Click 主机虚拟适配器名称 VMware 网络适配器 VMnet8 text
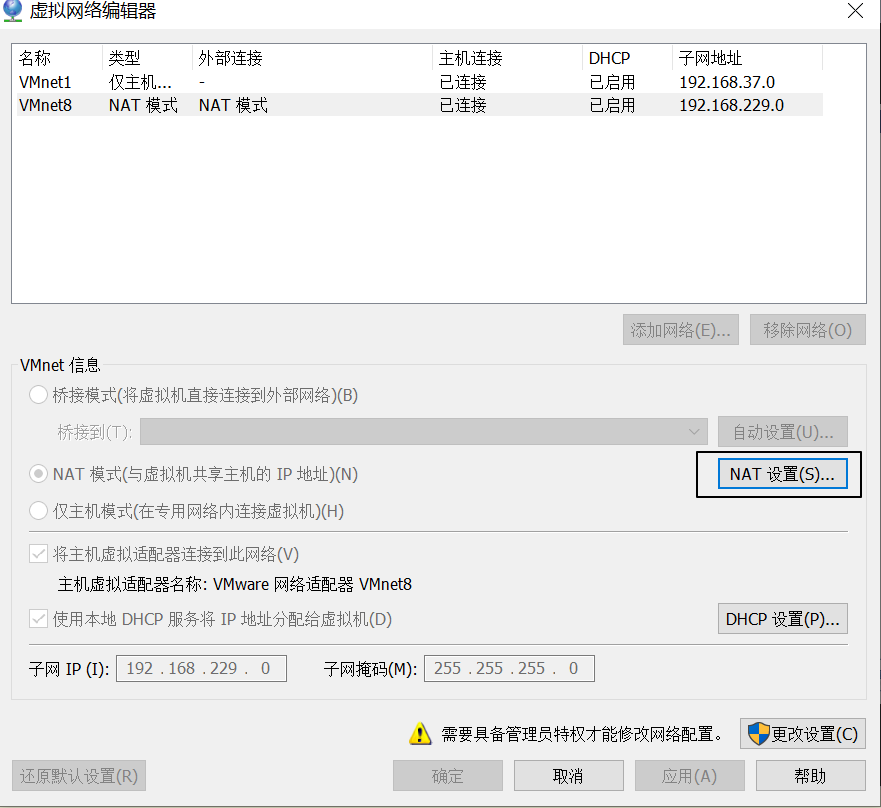The image size is (881, 808). (x=235, y=584)
